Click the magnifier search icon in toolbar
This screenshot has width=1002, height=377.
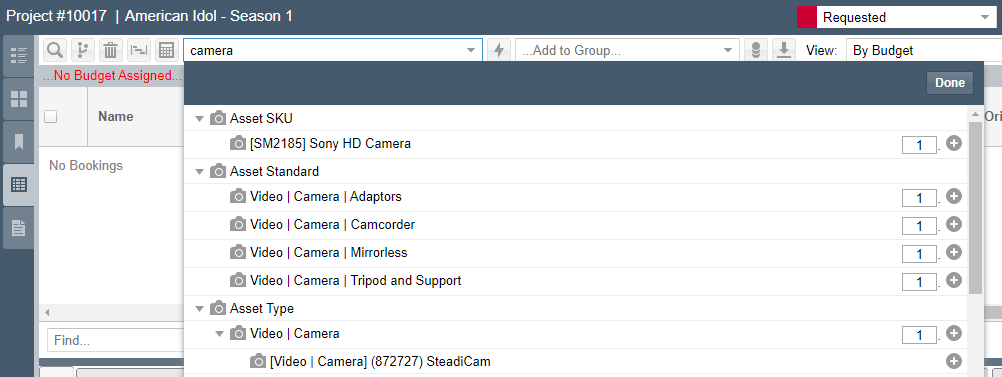(55, 50)
